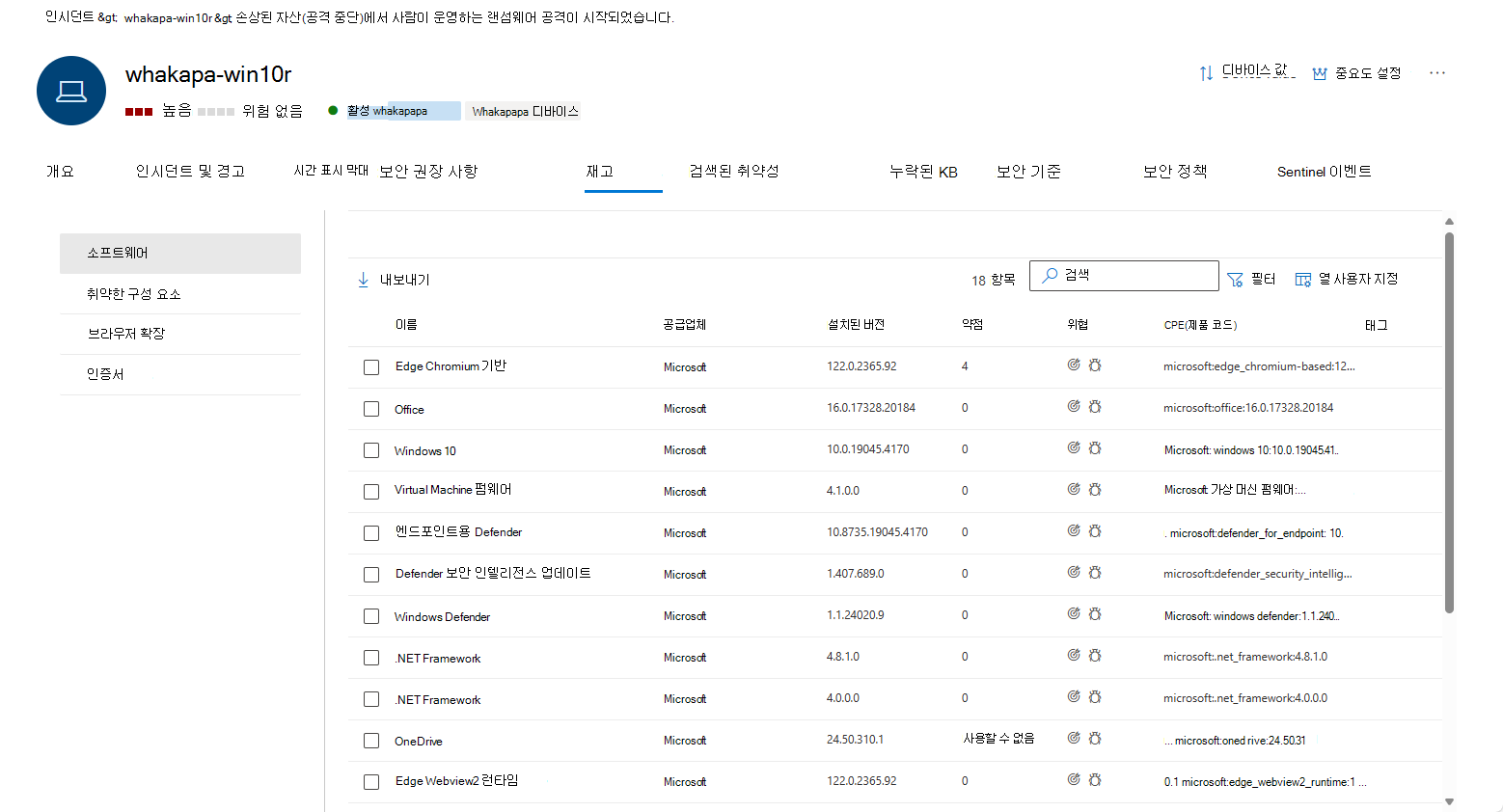Screen dimensions: 1503x812
Task: Click the export download arrow icon
Action: [x=364, y=280]
